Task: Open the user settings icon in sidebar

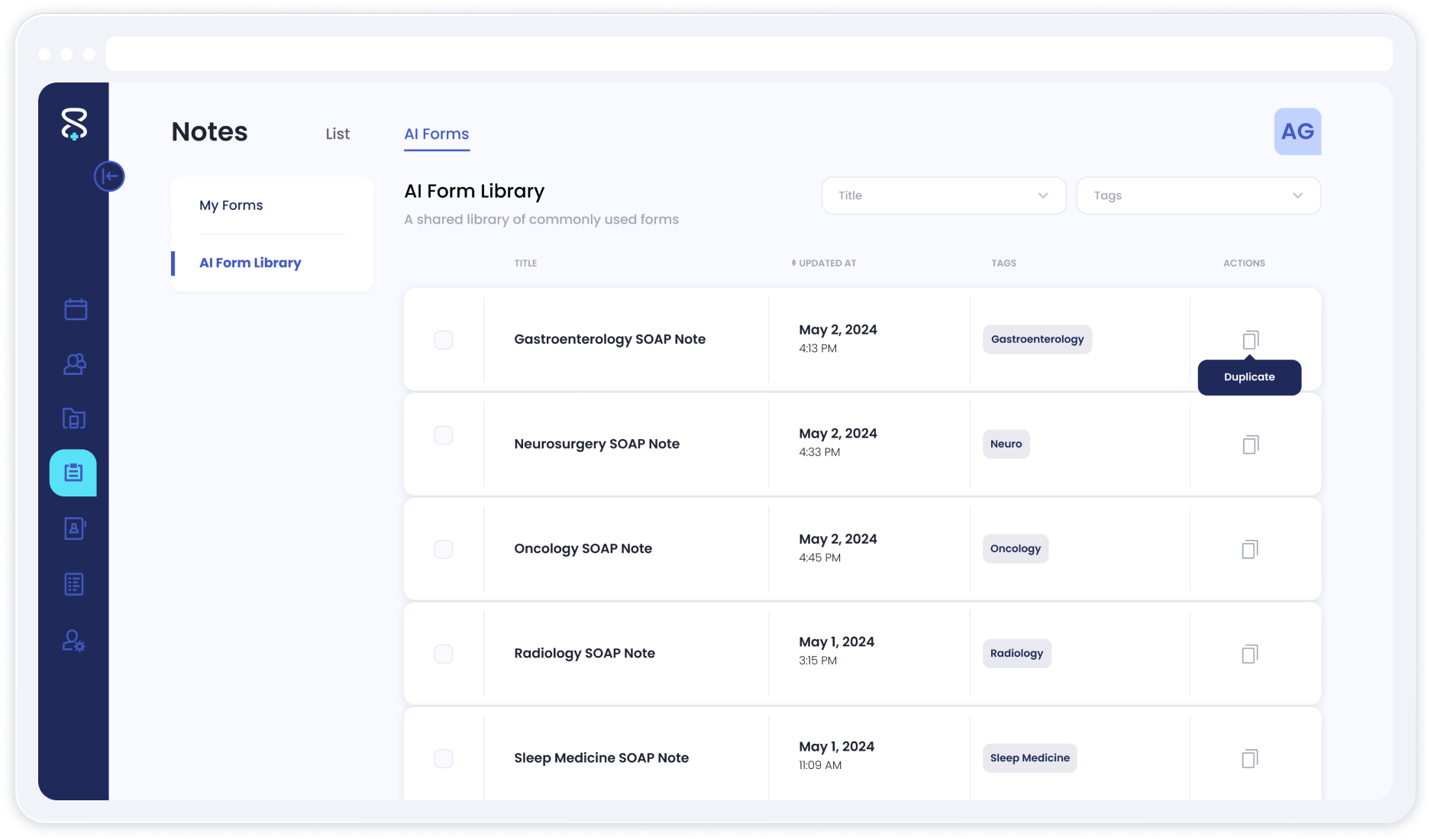Action: click(x=74, y=640)
